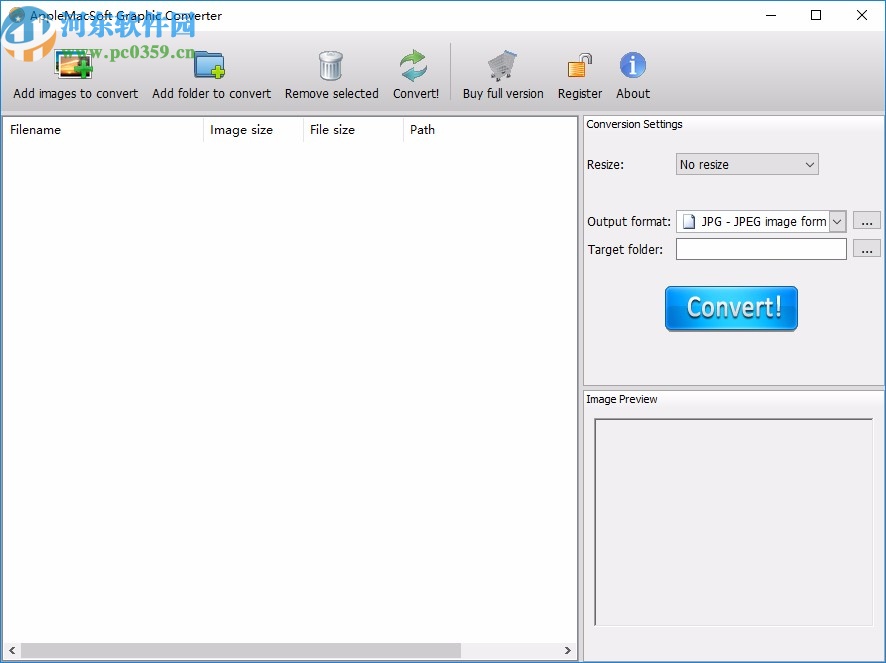Image resolution: width=886 pixels, height=663 pixels.
Task: Click the browse button beside Target folder
Action: pyautogui.click(x=866, y=249)
